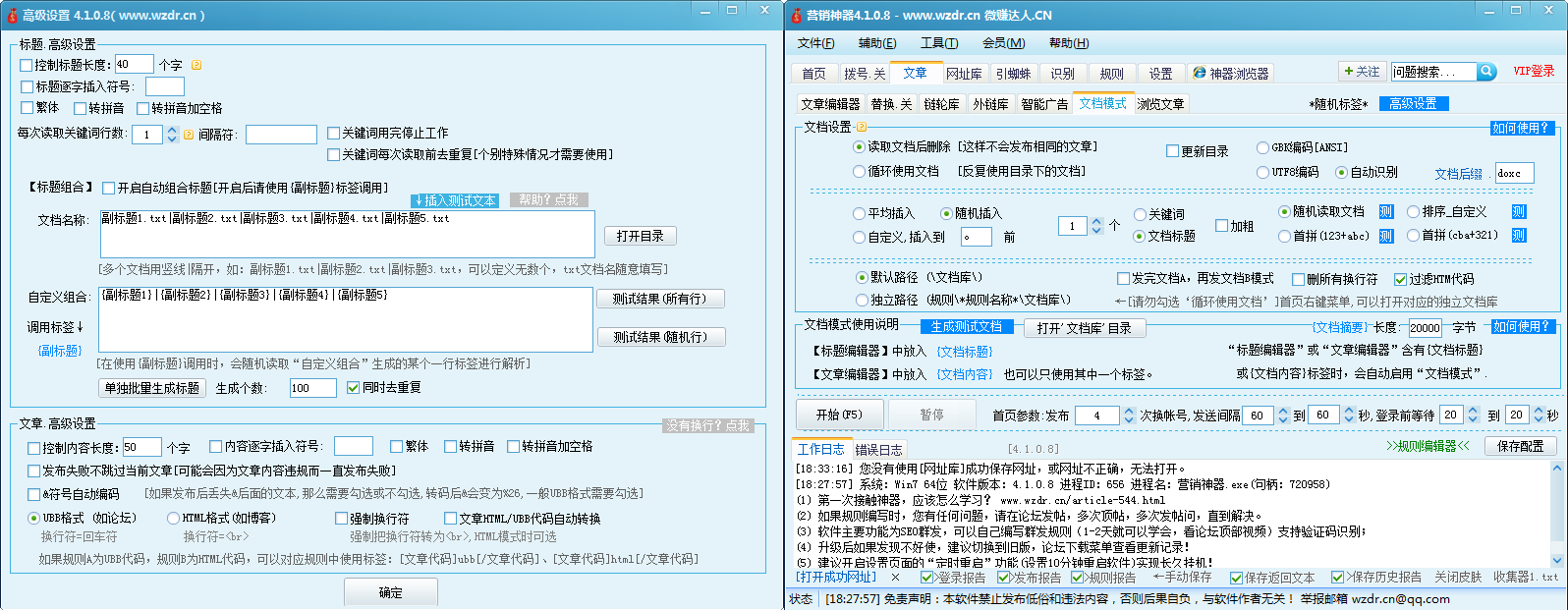Open >>规则编辑器<< link
This screenshot has height=610, width=1568.
click(x=1428, y=446)
